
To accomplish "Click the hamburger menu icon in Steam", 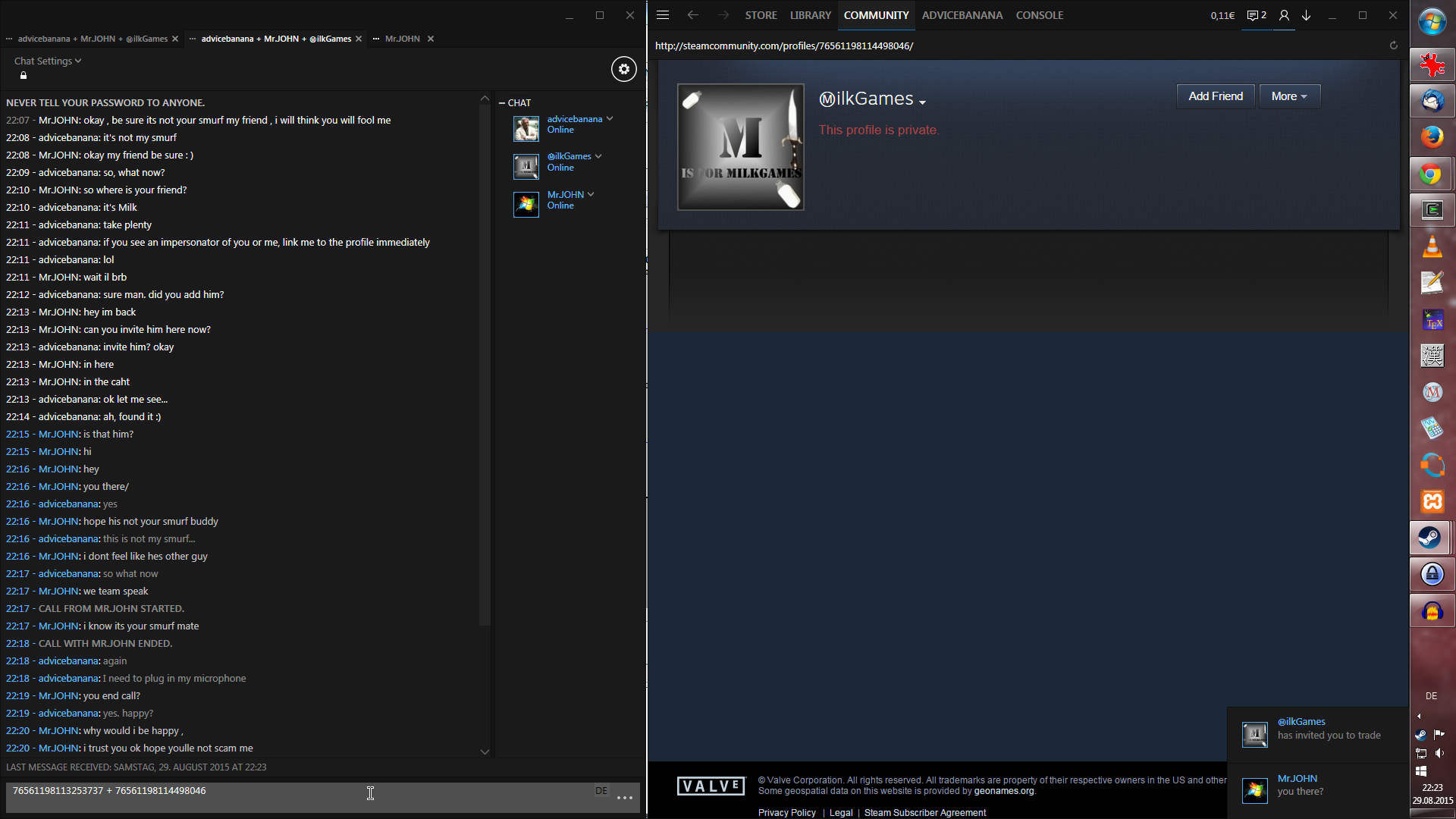I will (x=663, y=15).
